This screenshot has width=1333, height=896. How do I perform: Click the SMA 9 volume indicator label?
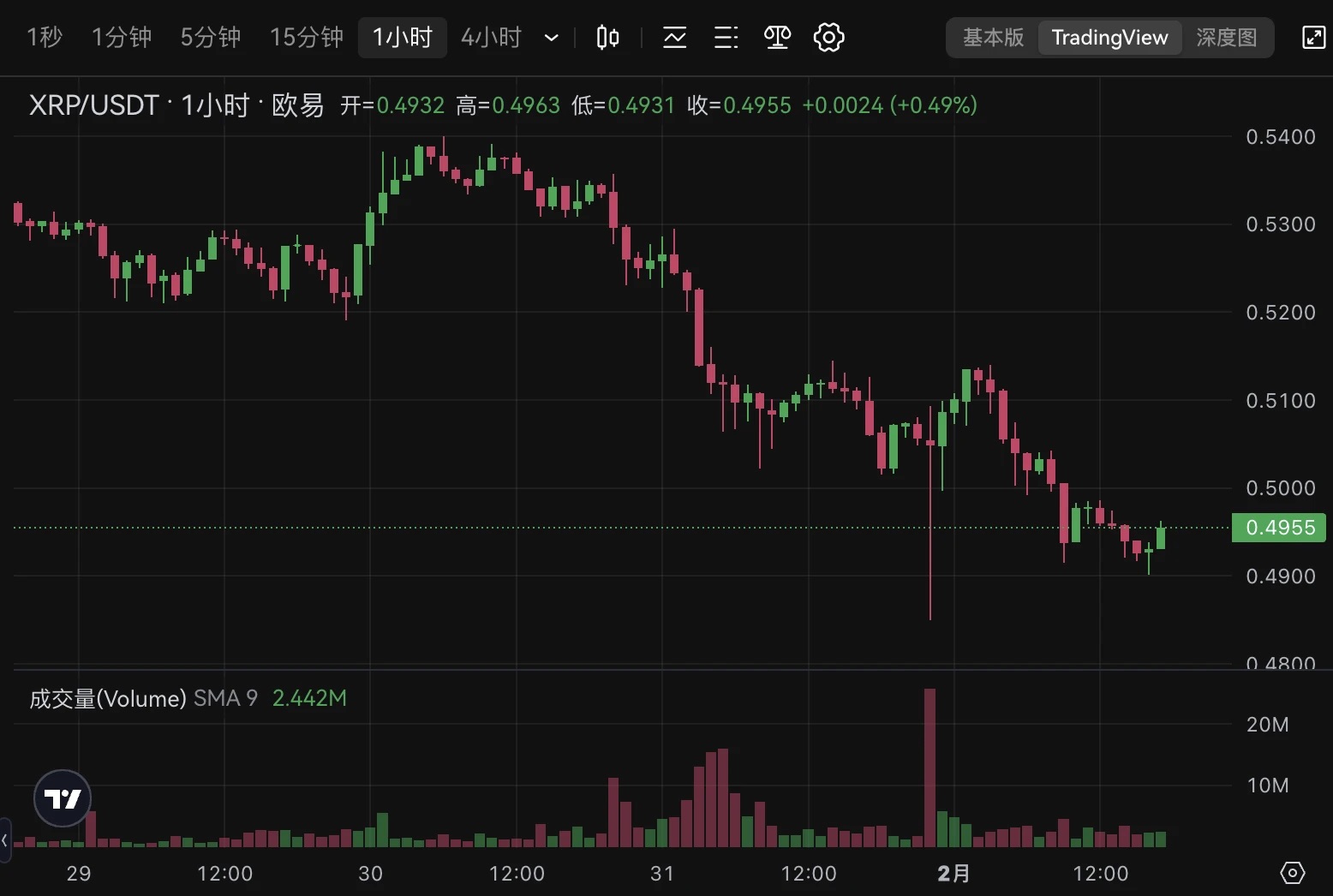[x=224, y=698]
